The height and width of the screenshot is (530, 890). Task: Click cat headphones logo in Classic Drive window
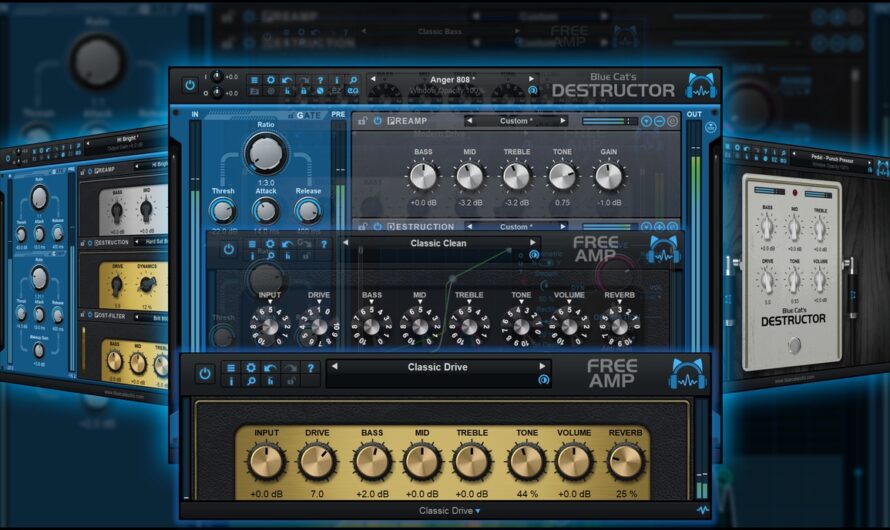coord(688,373)
